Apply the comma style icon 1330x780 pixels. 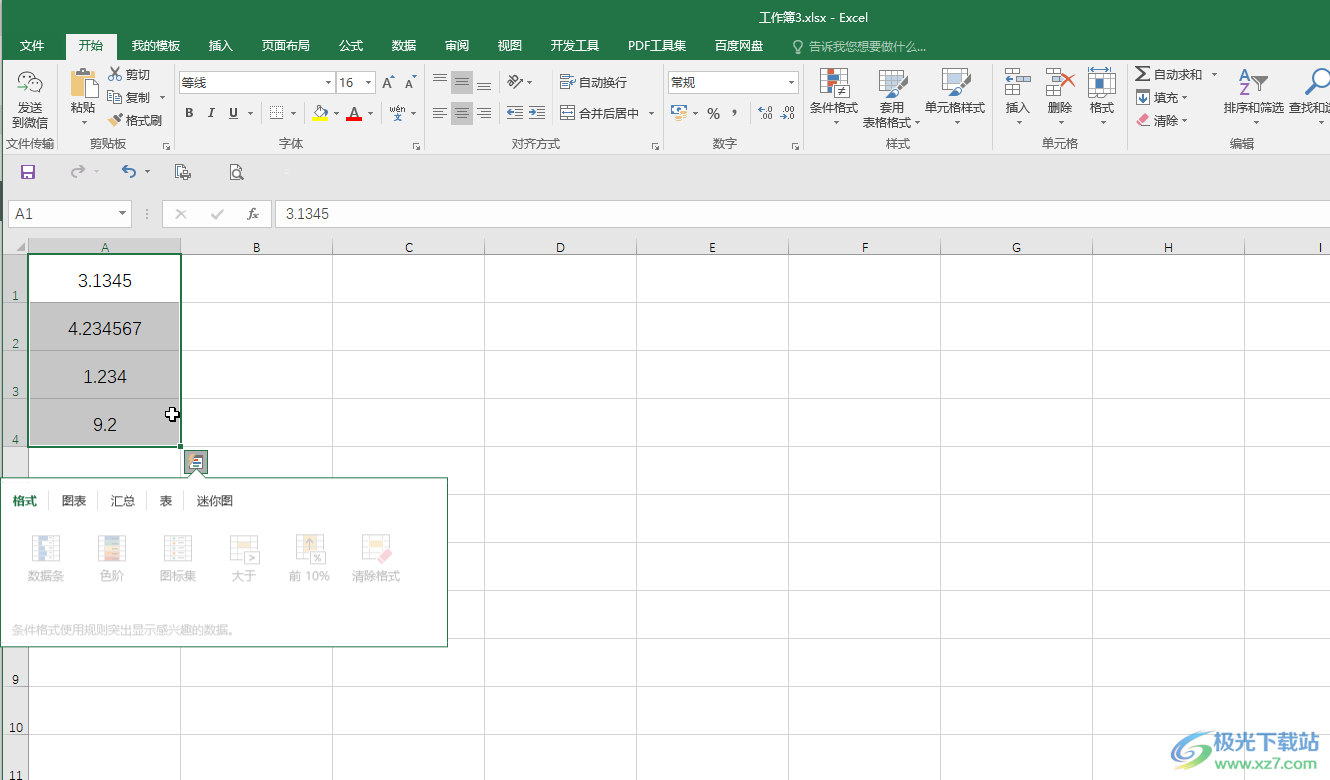tap(734, 113)
